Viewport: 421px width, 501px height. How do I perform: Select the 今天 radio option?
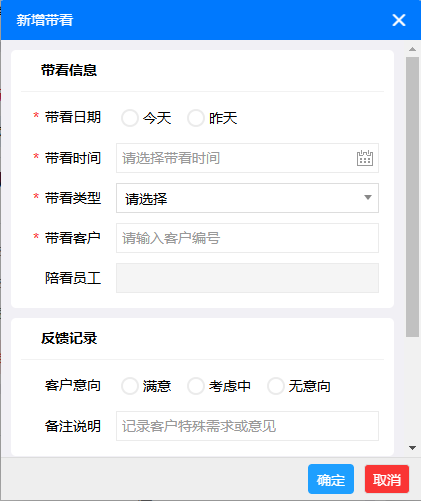coord(130,118)
